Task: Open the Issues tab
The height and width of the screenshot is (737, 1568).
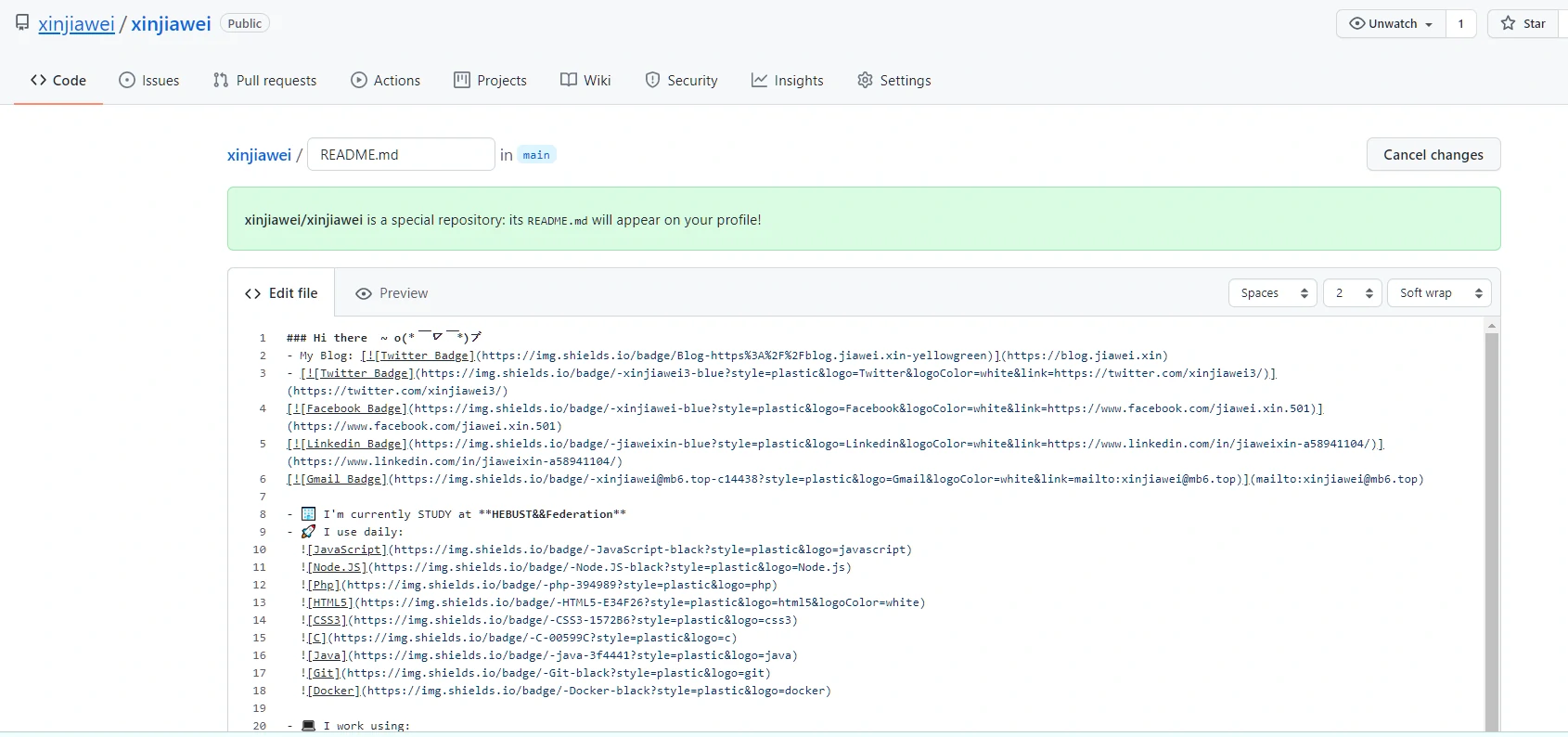Action: coord(149,81)
